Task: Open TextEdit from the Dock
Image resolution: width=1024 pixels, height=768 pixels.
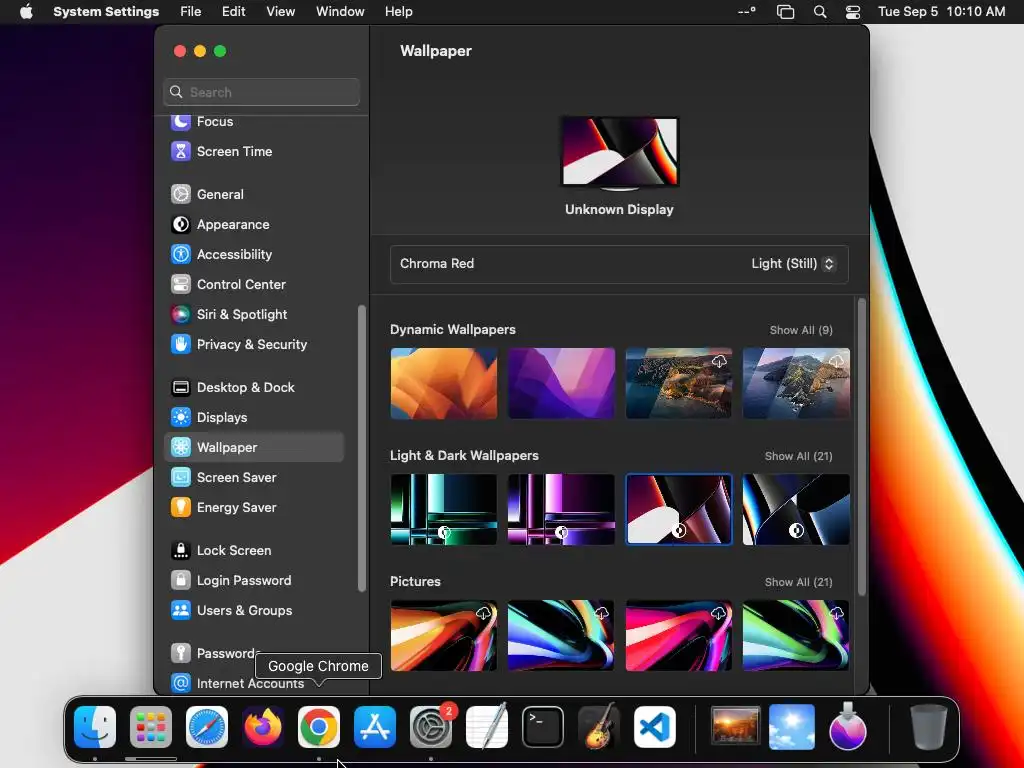Action: point(487,727)
